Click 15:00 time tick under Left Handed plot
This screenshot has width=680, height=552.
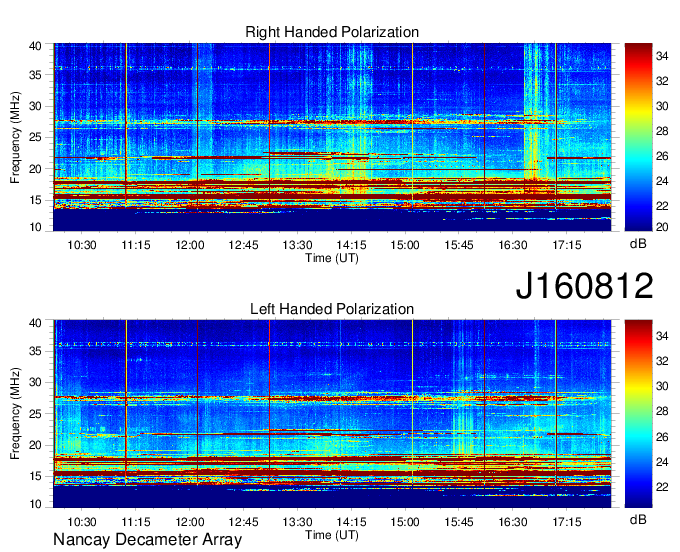pos(405,522)
